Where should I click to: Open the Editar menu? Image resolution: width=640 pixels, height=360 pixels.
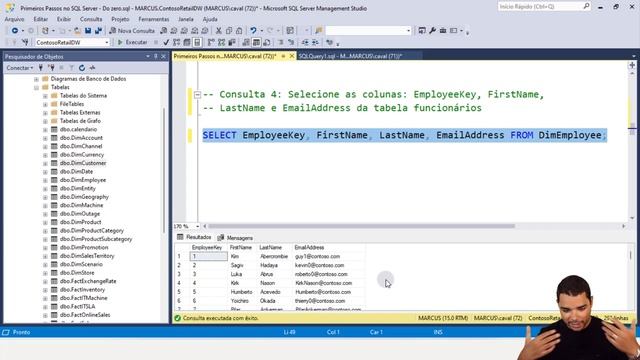pos(40,19)
